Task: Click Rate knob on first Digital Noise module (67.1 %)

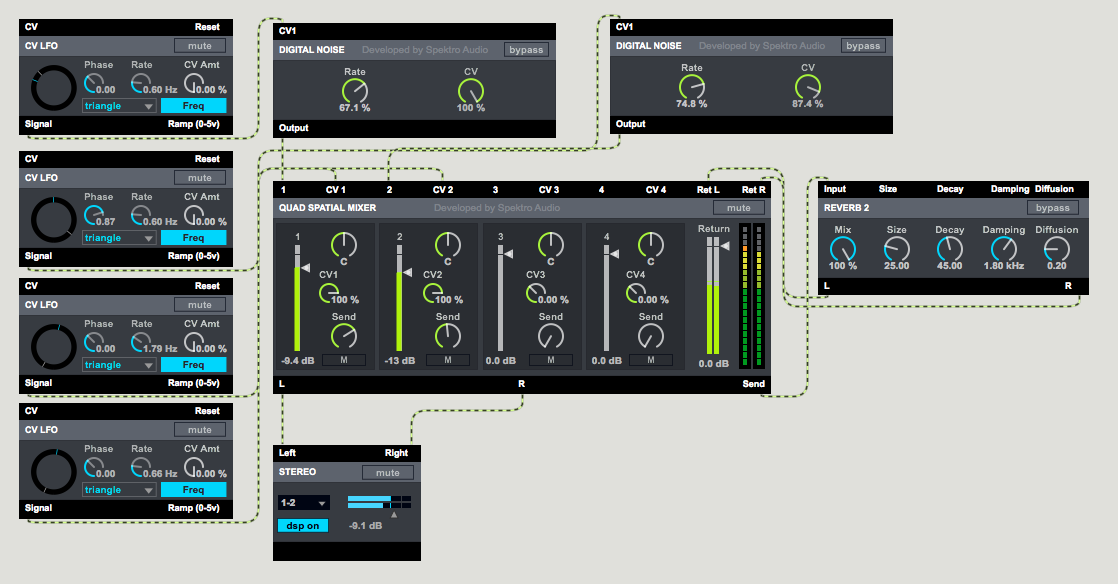Action: pyautogui.click(x=354, y=91)
